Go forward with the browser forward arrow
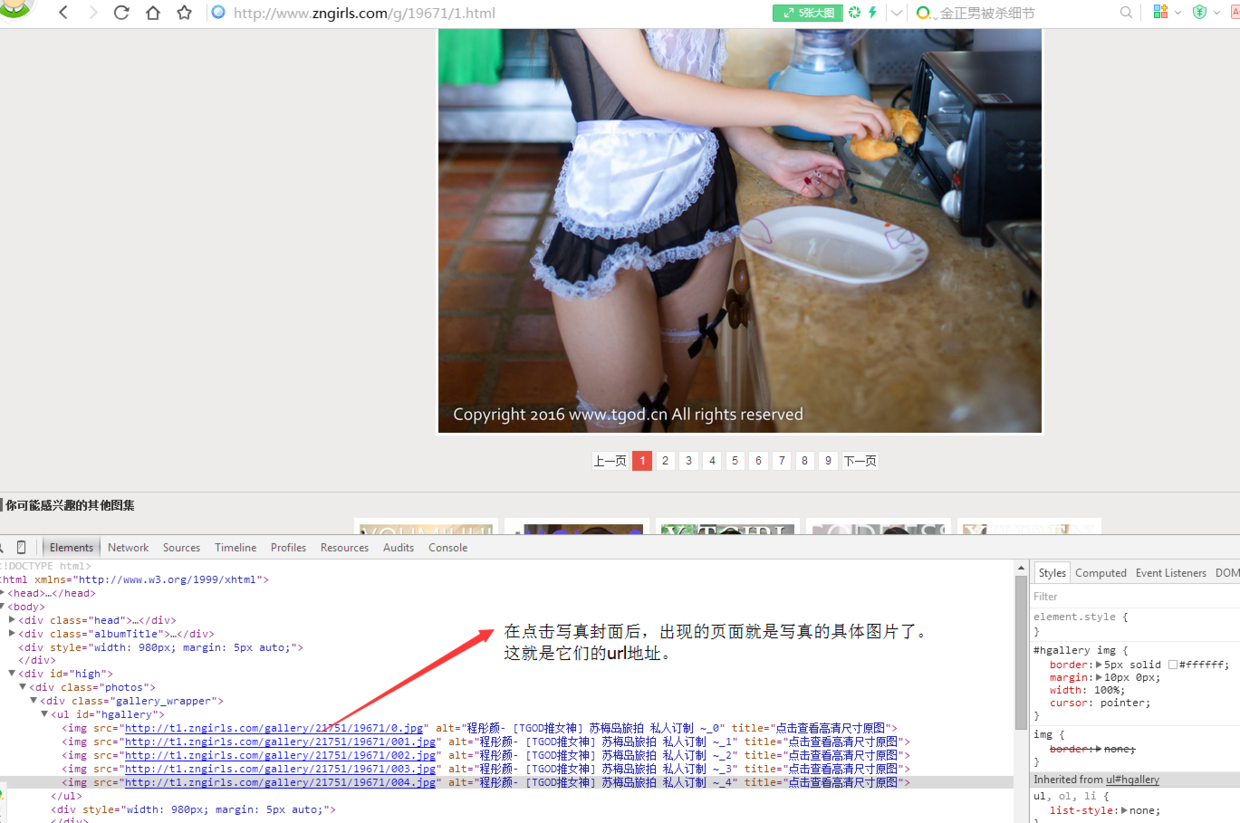This screenshot has width=1240, height=823. (x=92, y=13)
